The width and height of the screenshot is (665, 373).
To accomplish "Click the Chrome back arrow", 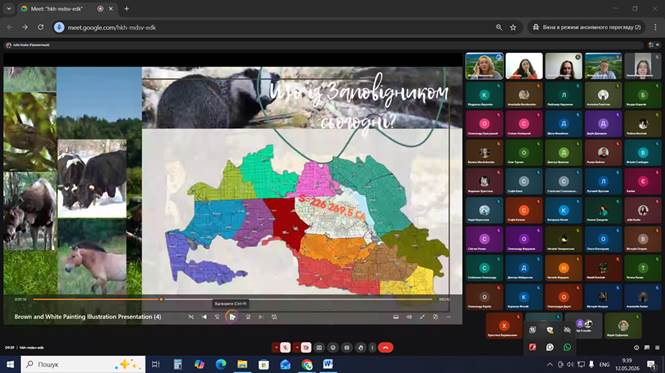I will tap(9, 27).
